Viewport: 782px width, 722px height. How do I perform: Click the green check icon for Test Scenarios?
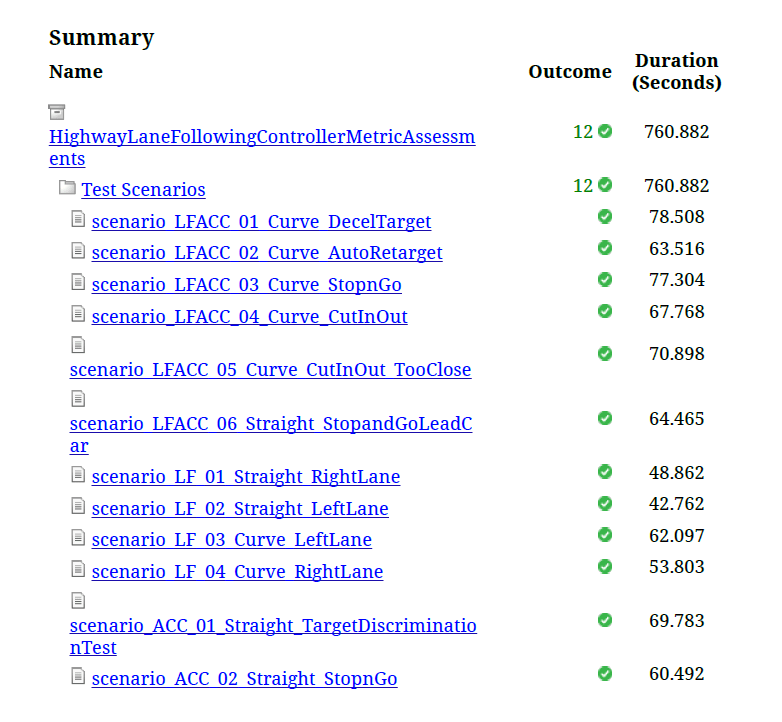pos(605,185)
